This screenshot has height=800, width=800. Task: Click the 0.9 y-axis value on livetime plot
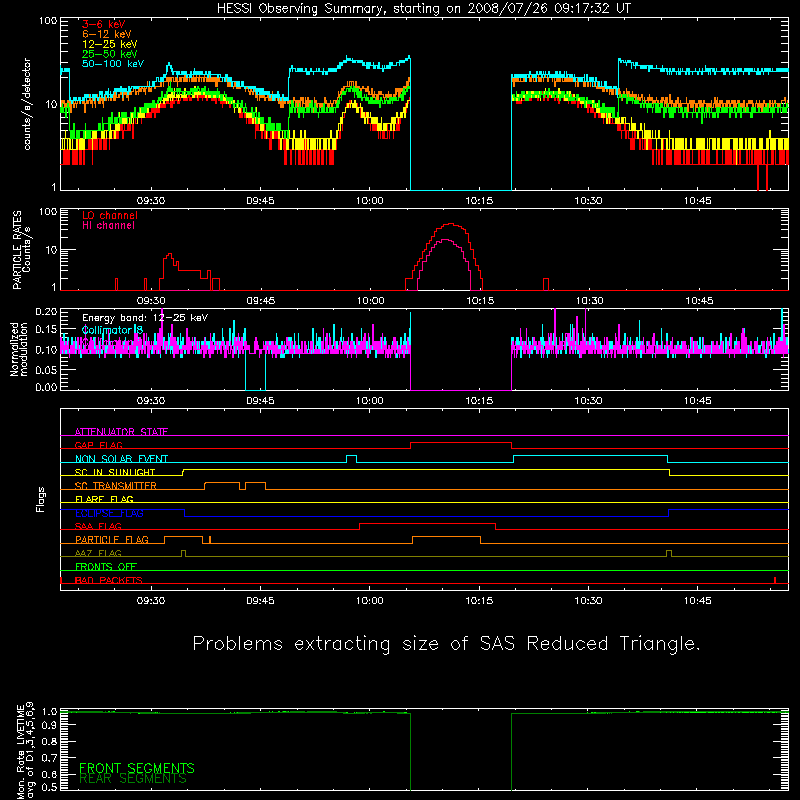[49, 724]
